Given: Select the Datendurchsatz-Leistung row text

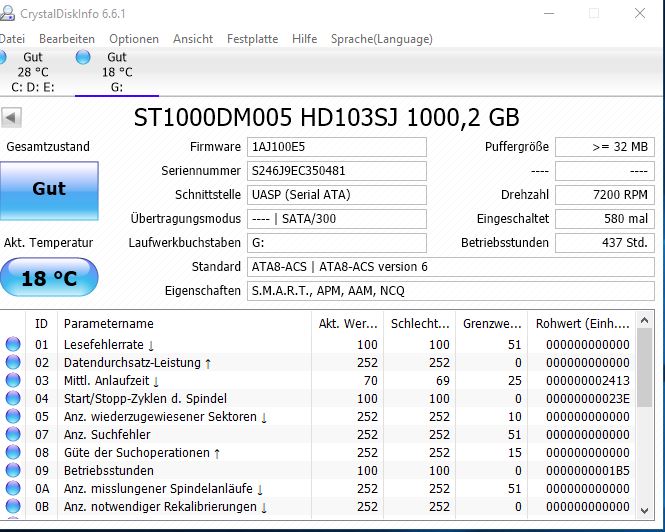Looking at the screenshot, I should 132,363.
